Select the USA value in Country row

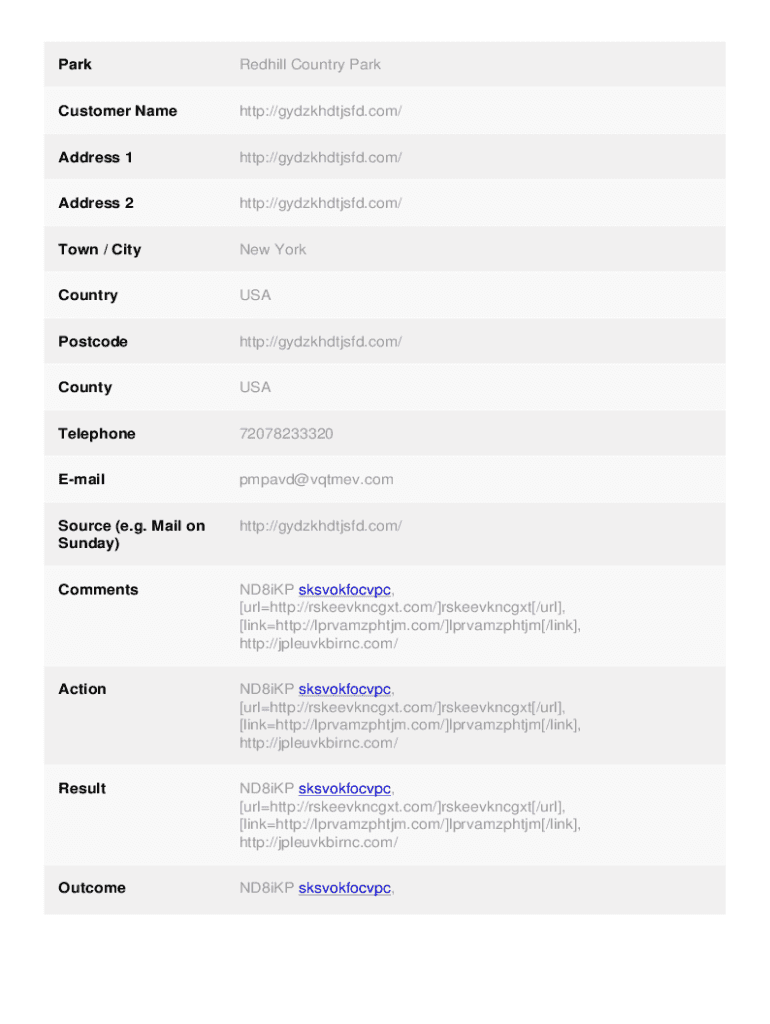pos(255,295)
